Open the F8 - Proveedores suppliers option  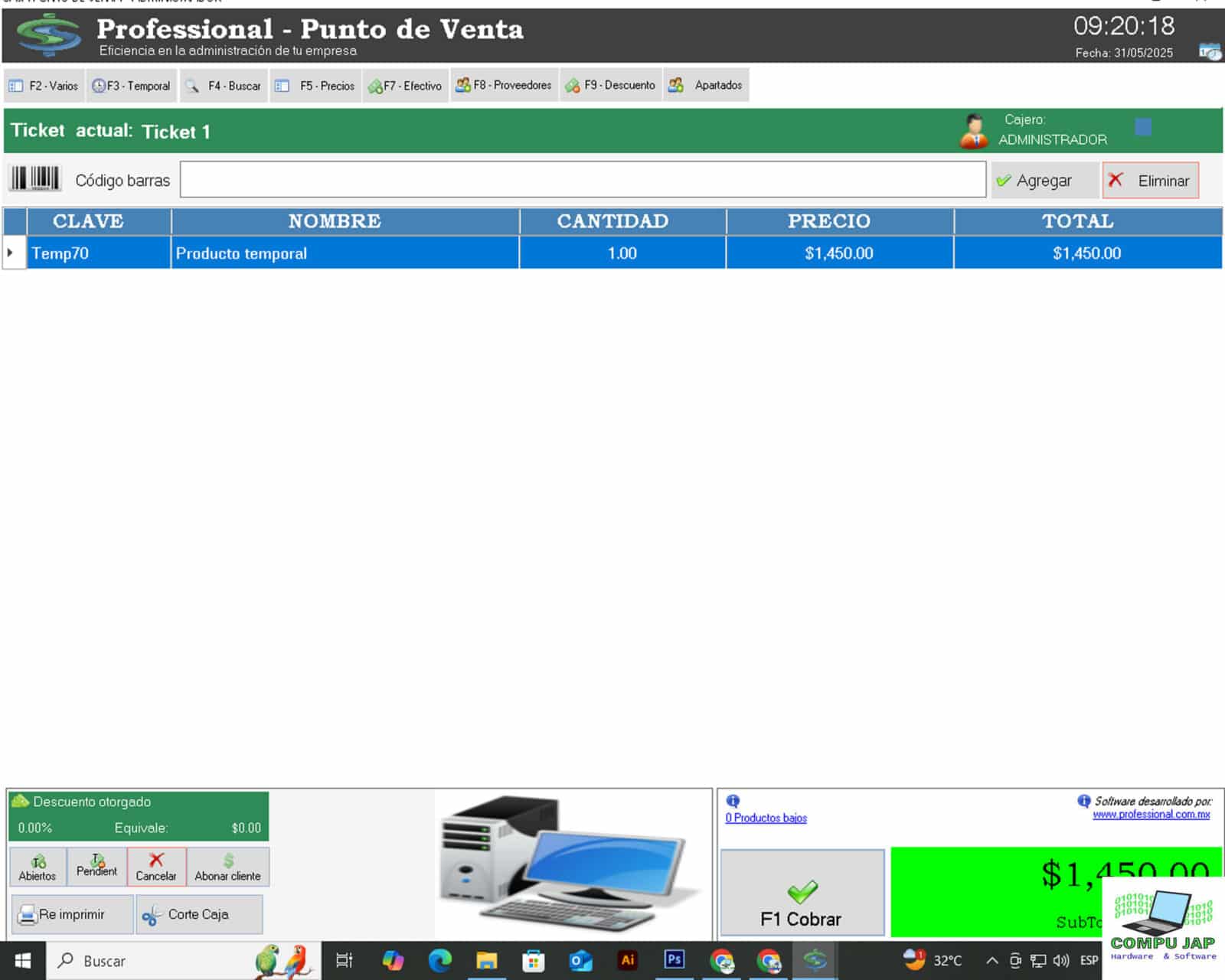tap(505, 85)
